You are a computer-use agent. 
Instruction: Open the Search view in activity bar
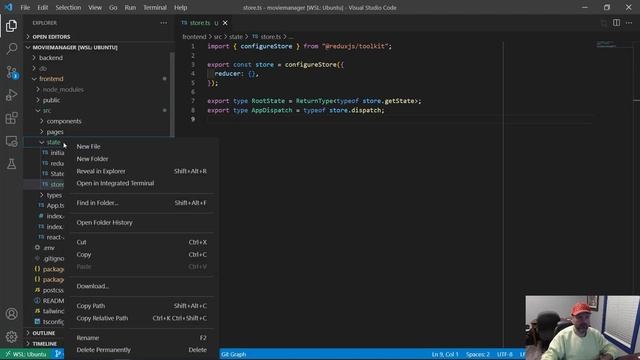tap(11, 49)
